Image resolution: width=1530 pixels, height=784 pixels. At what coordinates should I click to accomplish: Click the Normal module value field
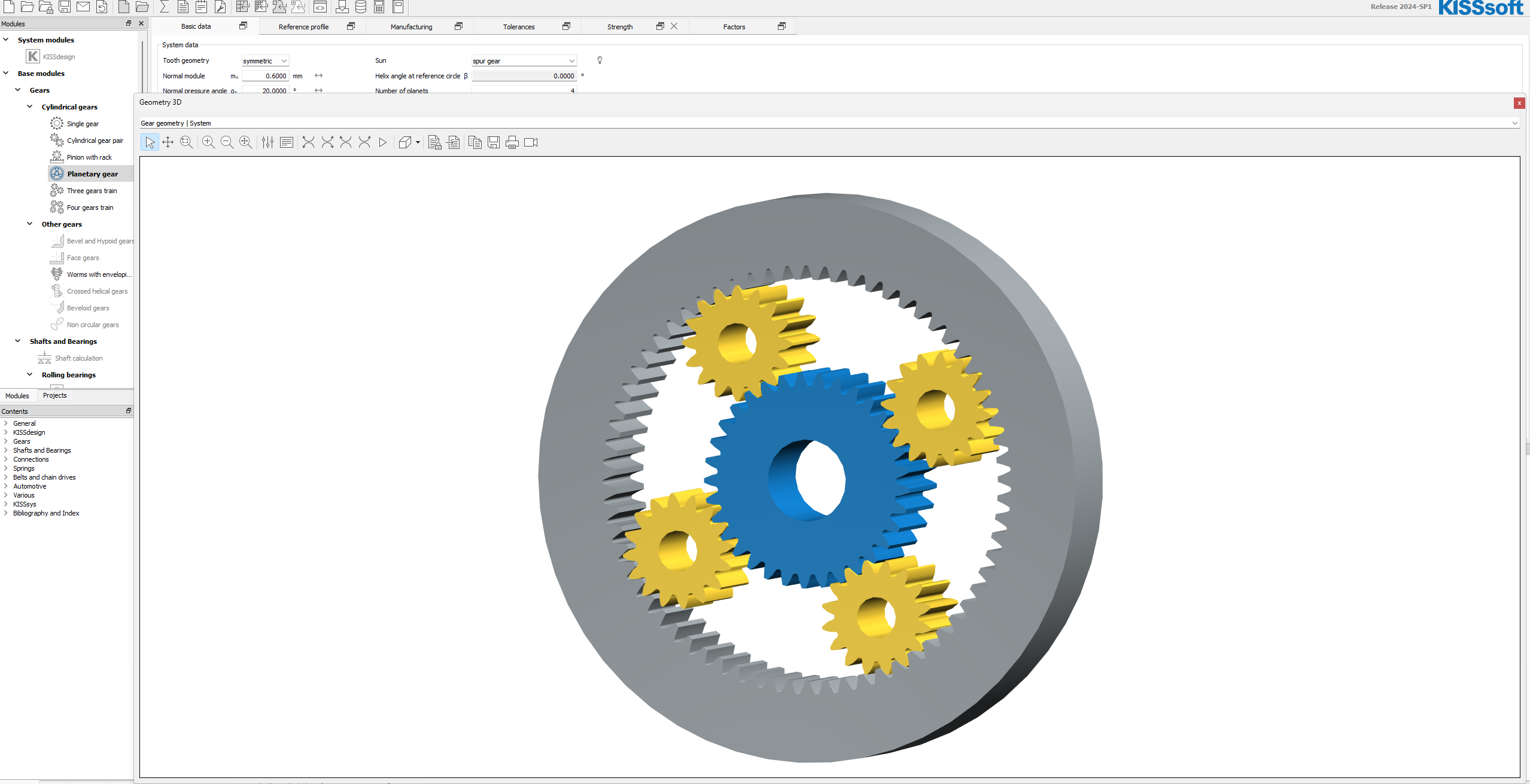265,76
